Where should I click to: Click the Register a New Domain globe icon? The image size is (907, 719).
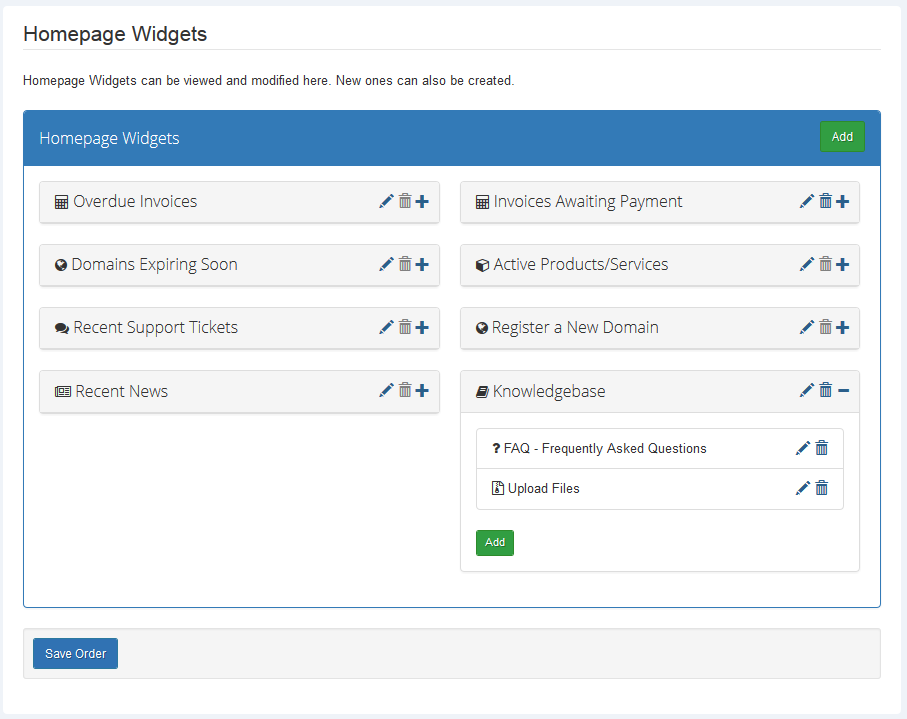coord(481,328)
